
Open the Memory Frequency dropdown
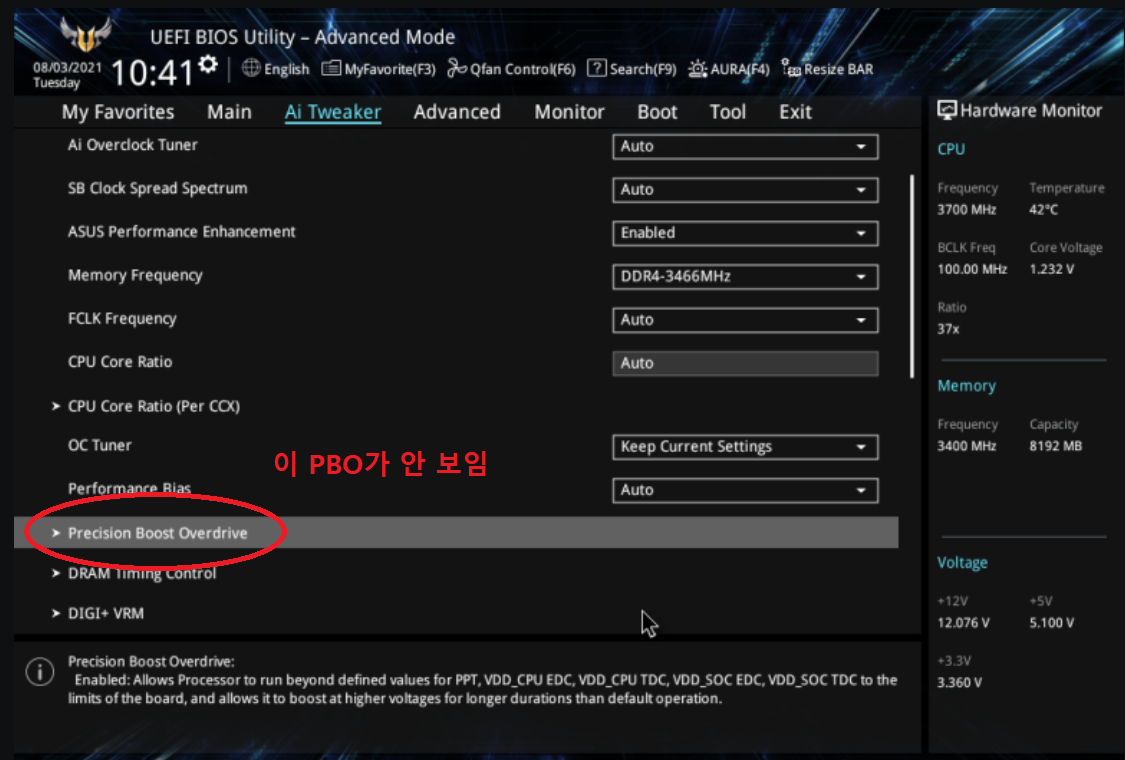click(x=745, y=276)
